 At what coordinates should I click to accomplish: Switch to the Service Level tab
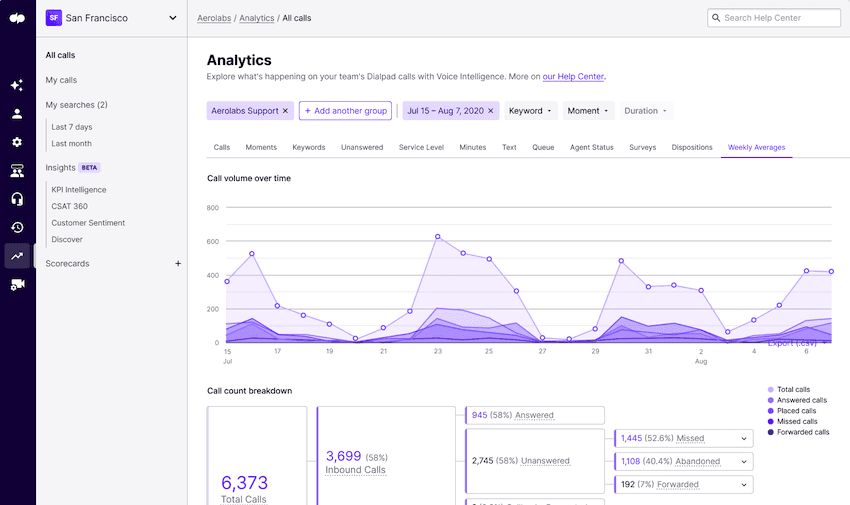pyautogui.click(x=421, y=147)
